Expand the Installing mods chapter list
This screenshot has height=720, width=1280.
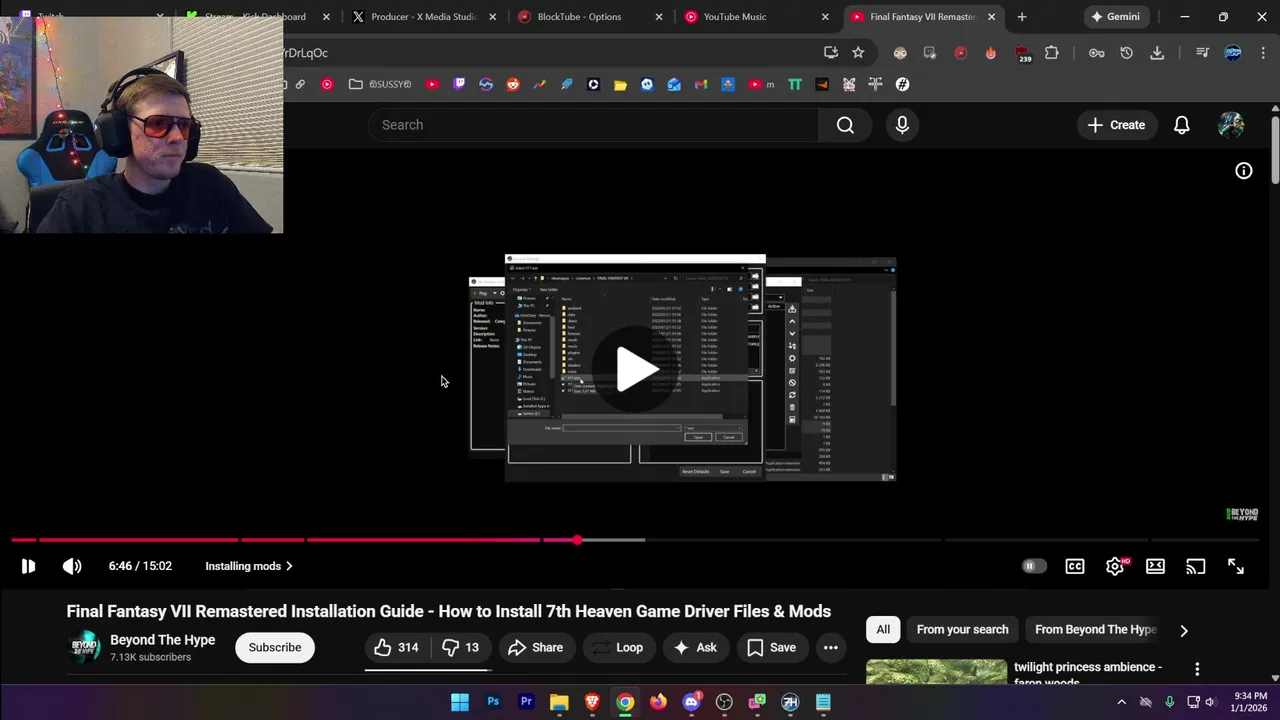coord(249,566)
